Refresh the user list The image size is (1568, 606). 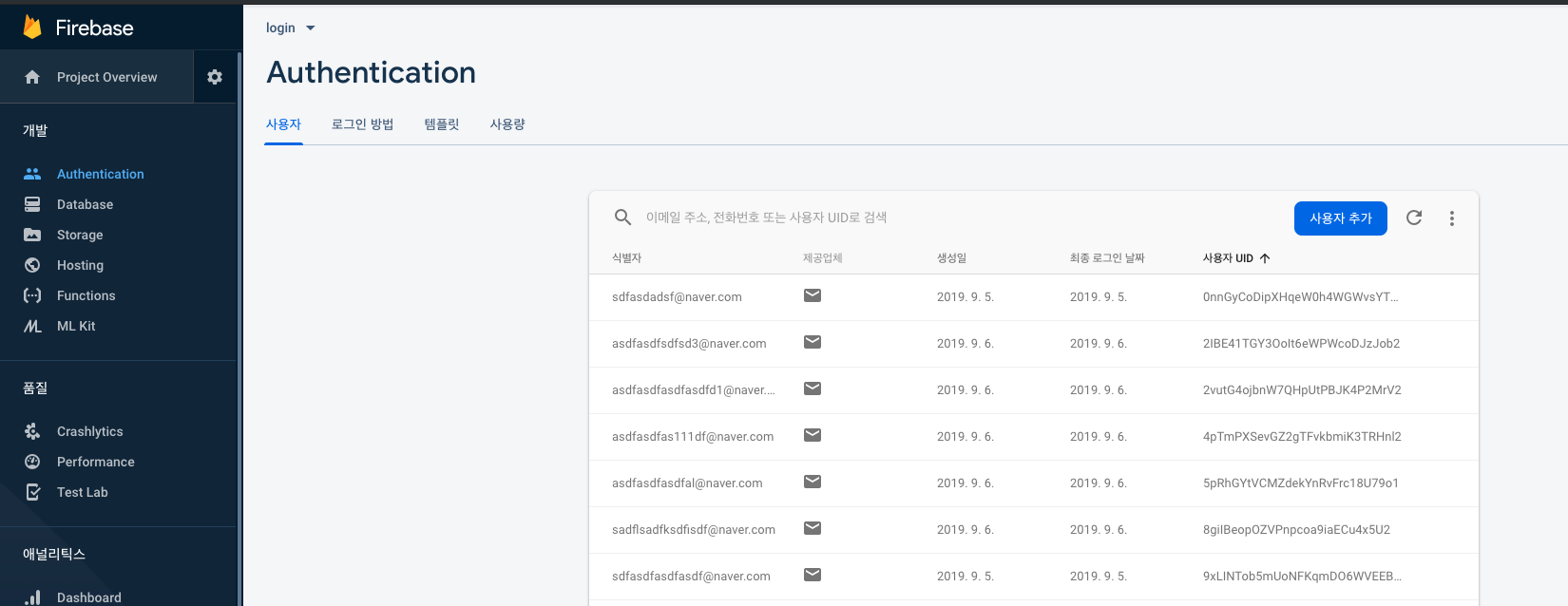(x=1414, y=218)
